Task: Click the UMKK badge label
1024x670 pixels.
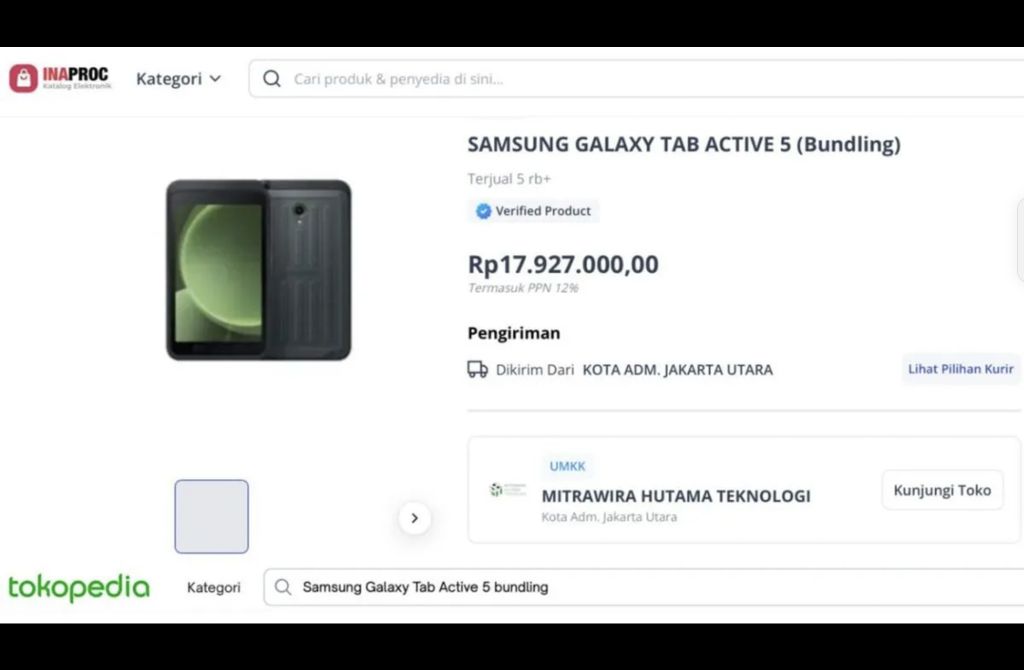Action: tap(567, 466)
